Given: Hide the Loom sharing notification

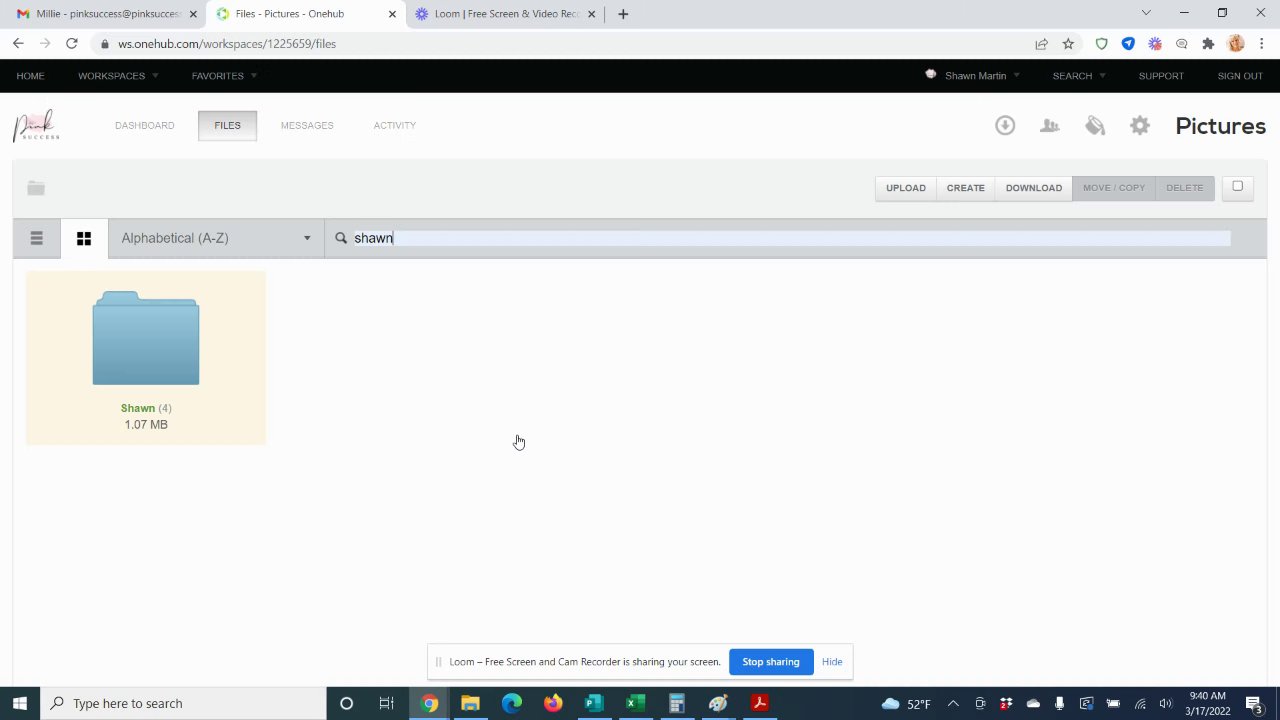Looking at the screenshot, I should click(x=832, y=662).
